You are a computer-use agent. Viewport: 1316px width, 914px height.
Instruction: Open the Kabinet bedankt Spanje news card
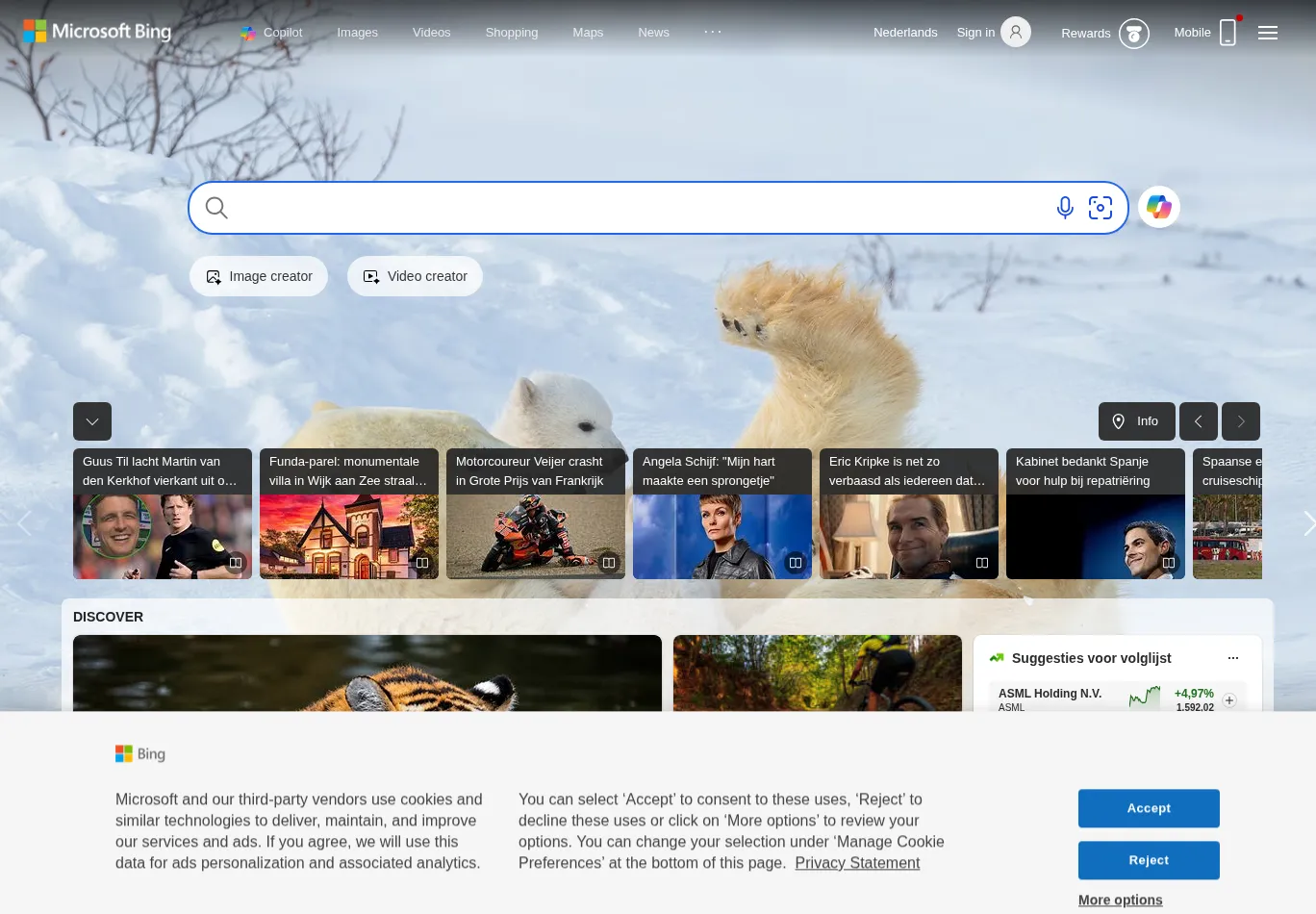pyautogui.click(x=1096, y=514)
